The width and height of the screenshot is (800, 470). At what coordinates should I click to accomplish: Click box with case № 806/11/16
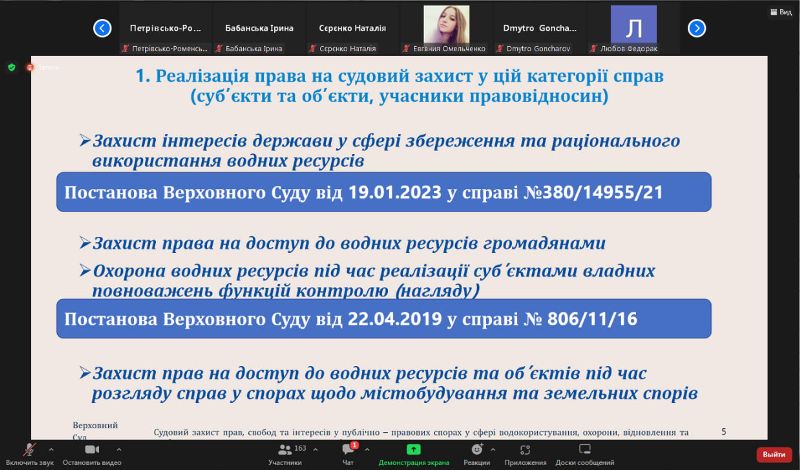tap(384, 319)
